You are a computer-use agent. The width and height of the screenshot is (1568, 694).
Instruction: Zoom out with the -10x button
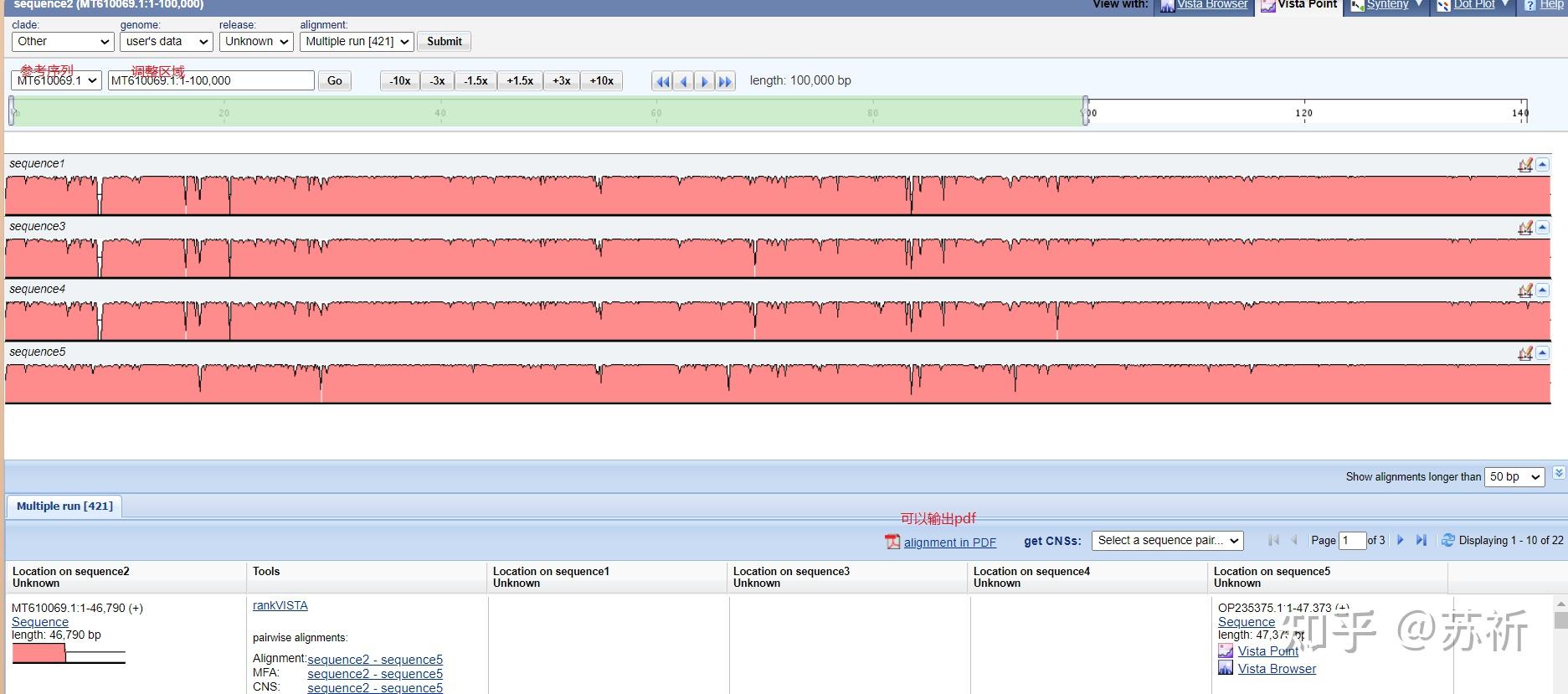400,80
